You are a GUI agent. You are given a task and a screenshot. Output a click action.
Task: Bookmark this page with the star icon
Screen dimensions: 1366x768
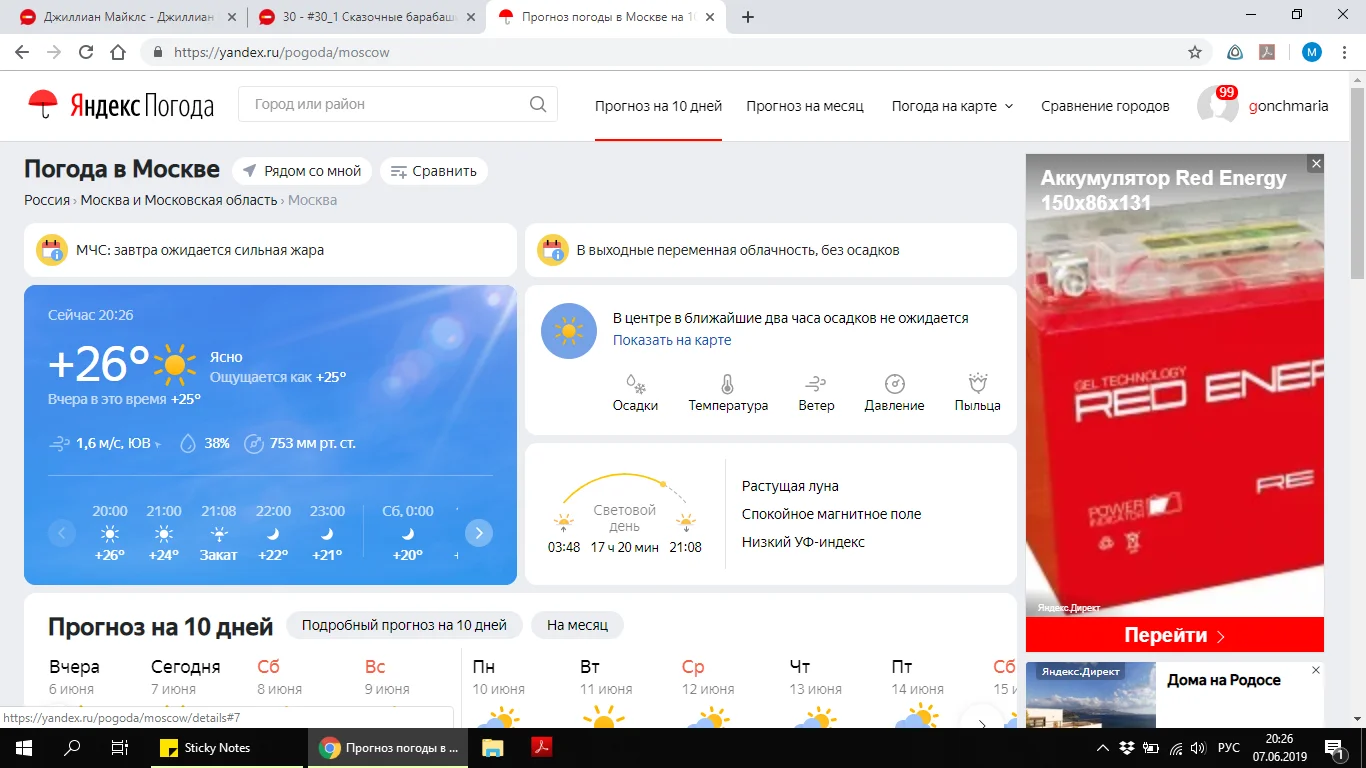point(1194,52)
